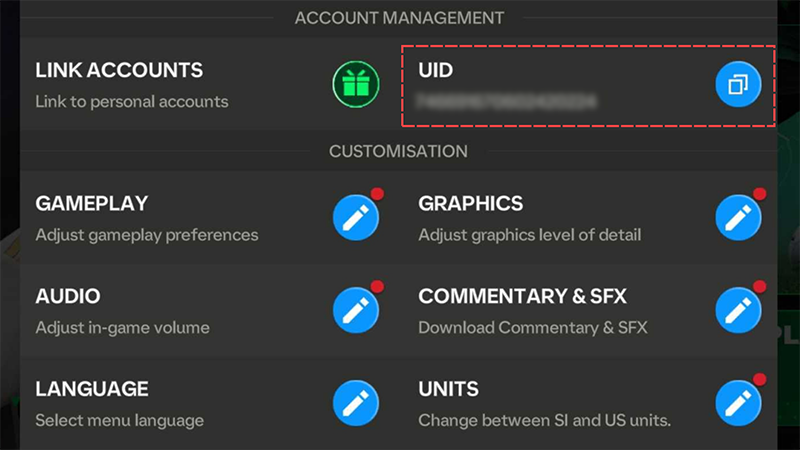This screenshot has height=450, width=800.
Task: Click 'Select menu language' description
Action: pos(119,420)
